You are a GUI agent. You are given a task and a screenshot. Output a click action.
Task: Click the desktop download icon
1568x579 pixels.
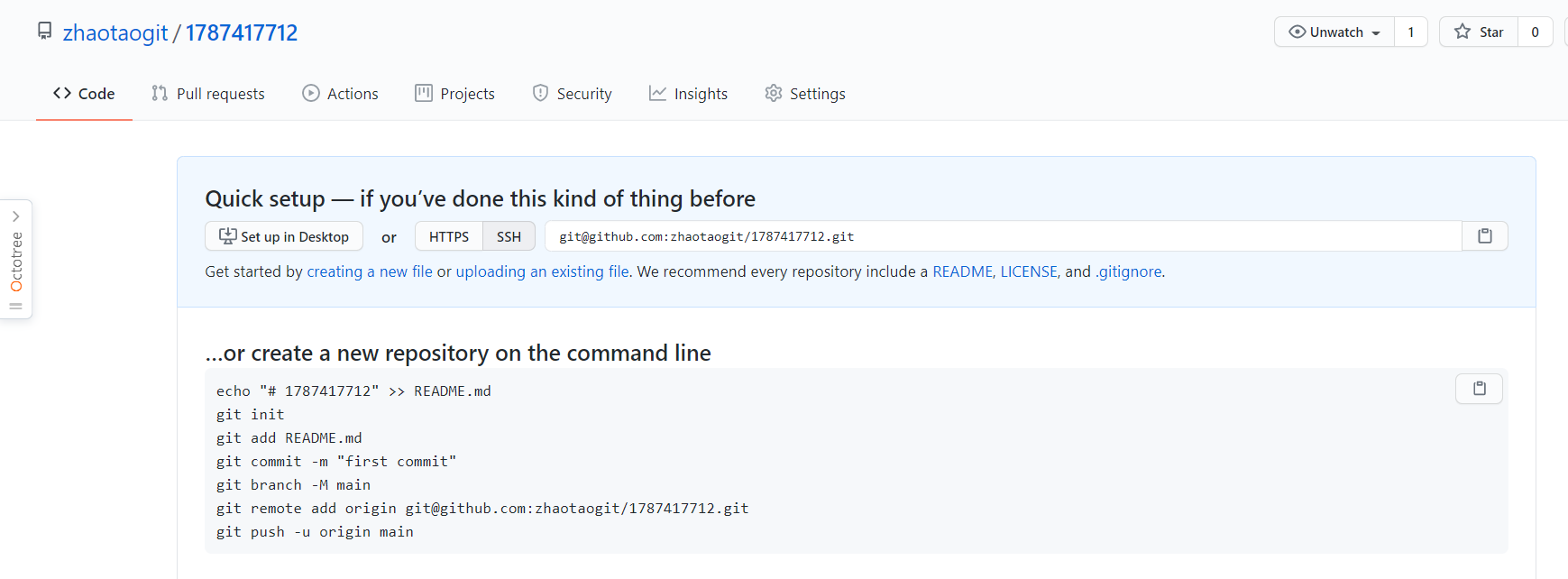coord(228,236)
